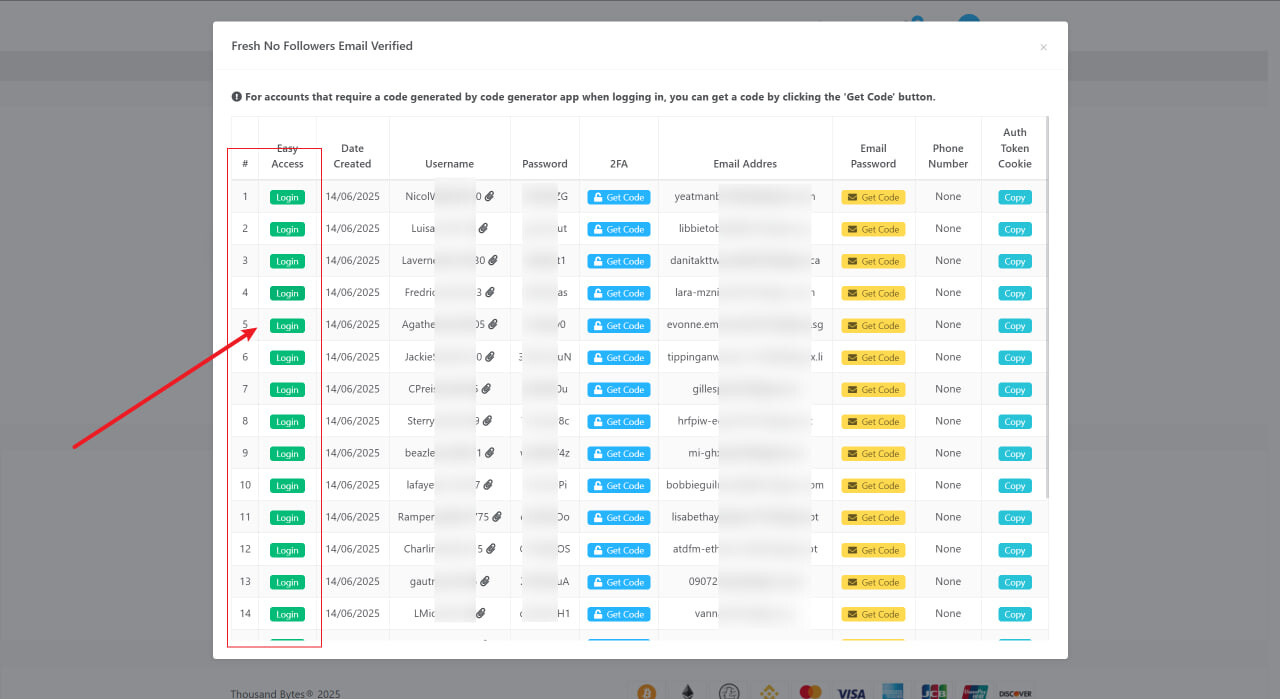Click the Email Password column header
Screen dimensions: 1280x699
click(x=873, y=156)
